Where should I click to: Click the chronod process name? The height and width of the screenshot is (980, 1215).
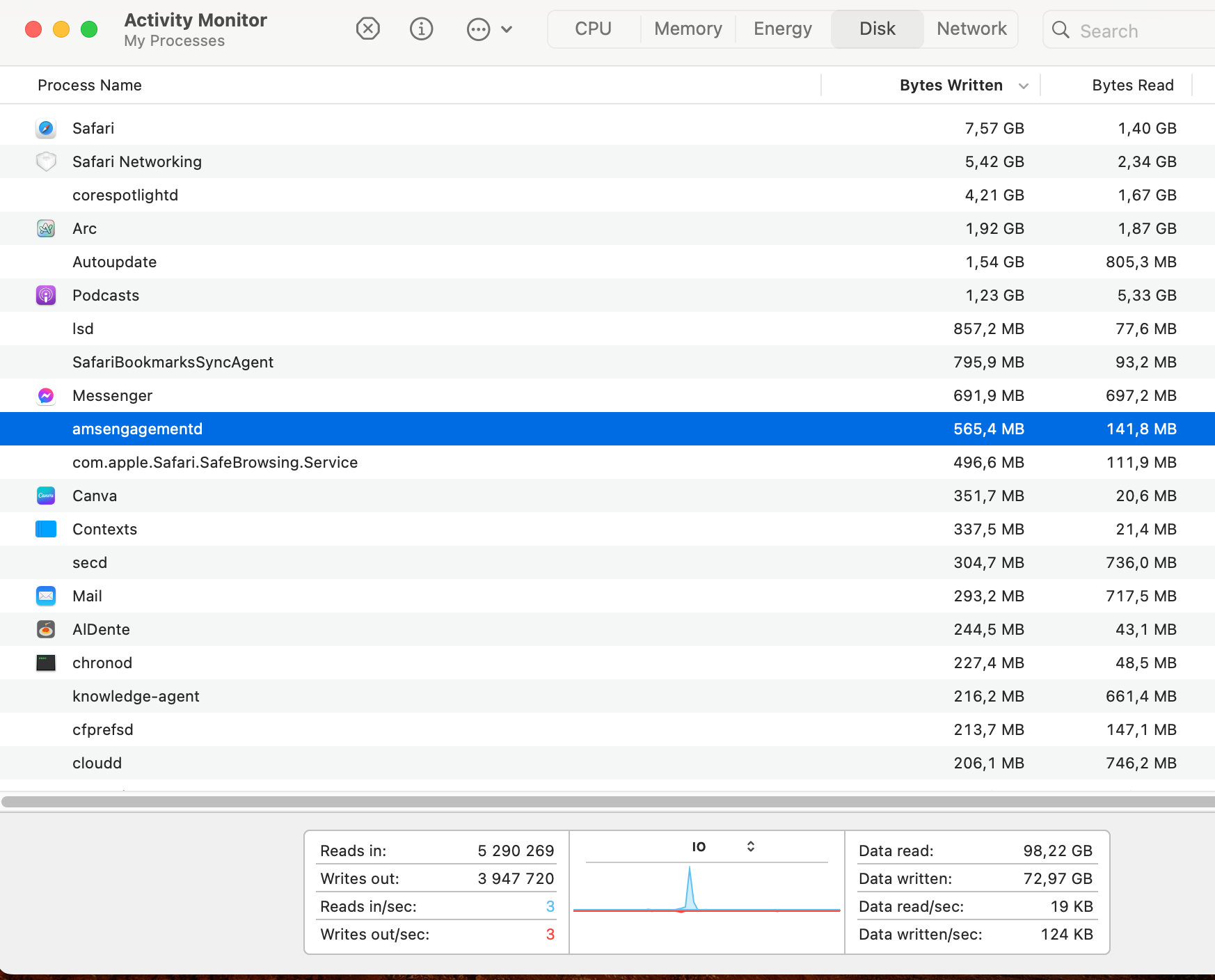tap(102, 663)
